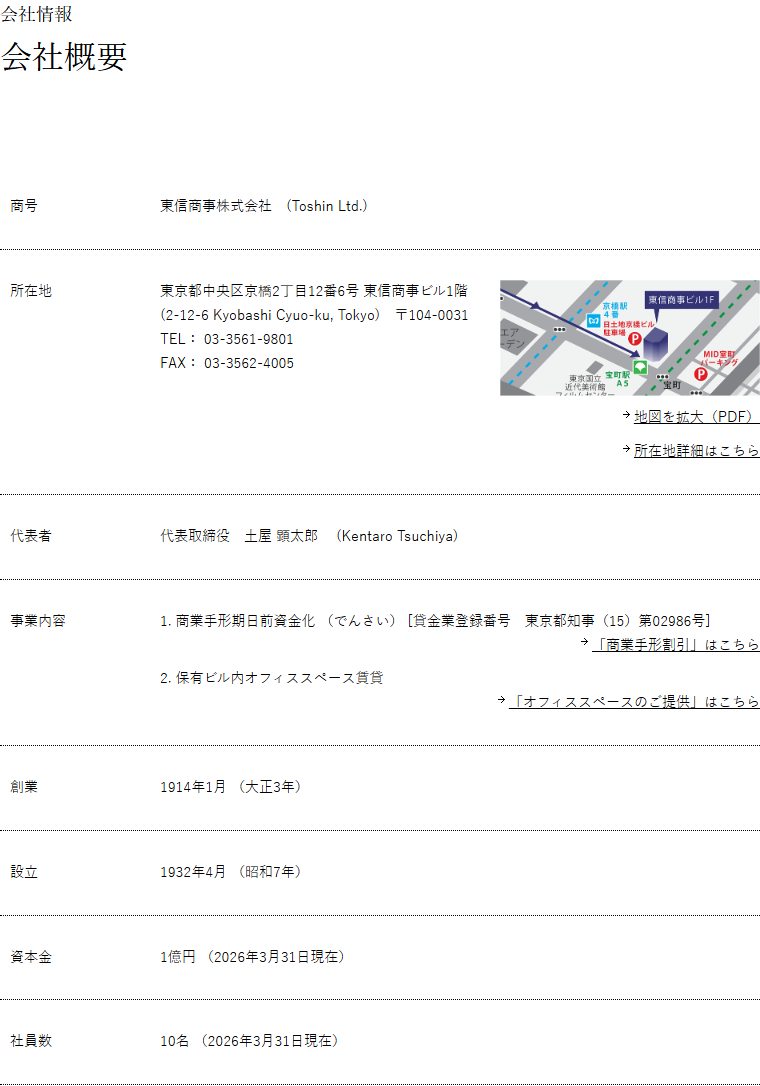Screen dimensions: 760x1086
Task: Click the arrow icon before 「オフィススペースのご提供」
Action: pyautogui.click(x=502, y=700)
